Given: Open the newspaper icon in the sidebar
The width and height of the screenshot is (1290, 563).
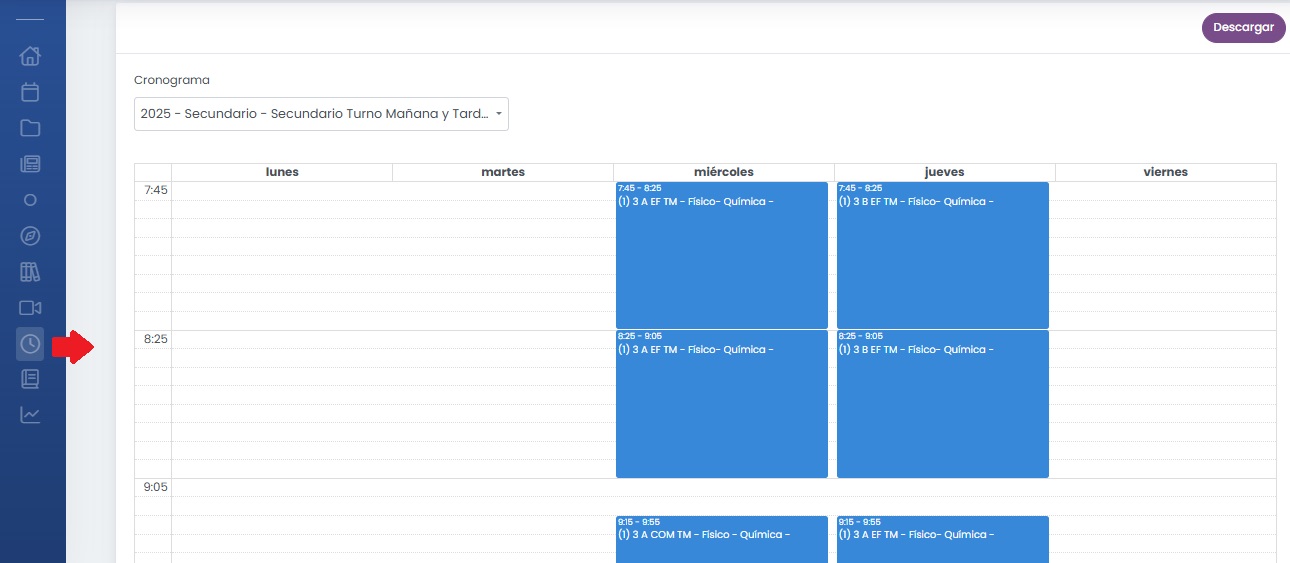Looking at the screenshot, I should coord(30,164).
